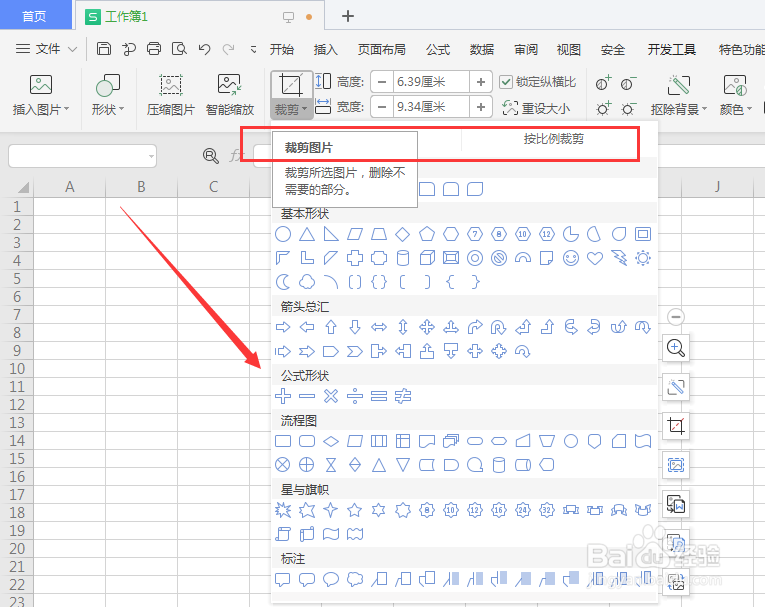Decrease width with the minus stepper
The width and height of the screenshot is (765, 607).
[382, 107]
